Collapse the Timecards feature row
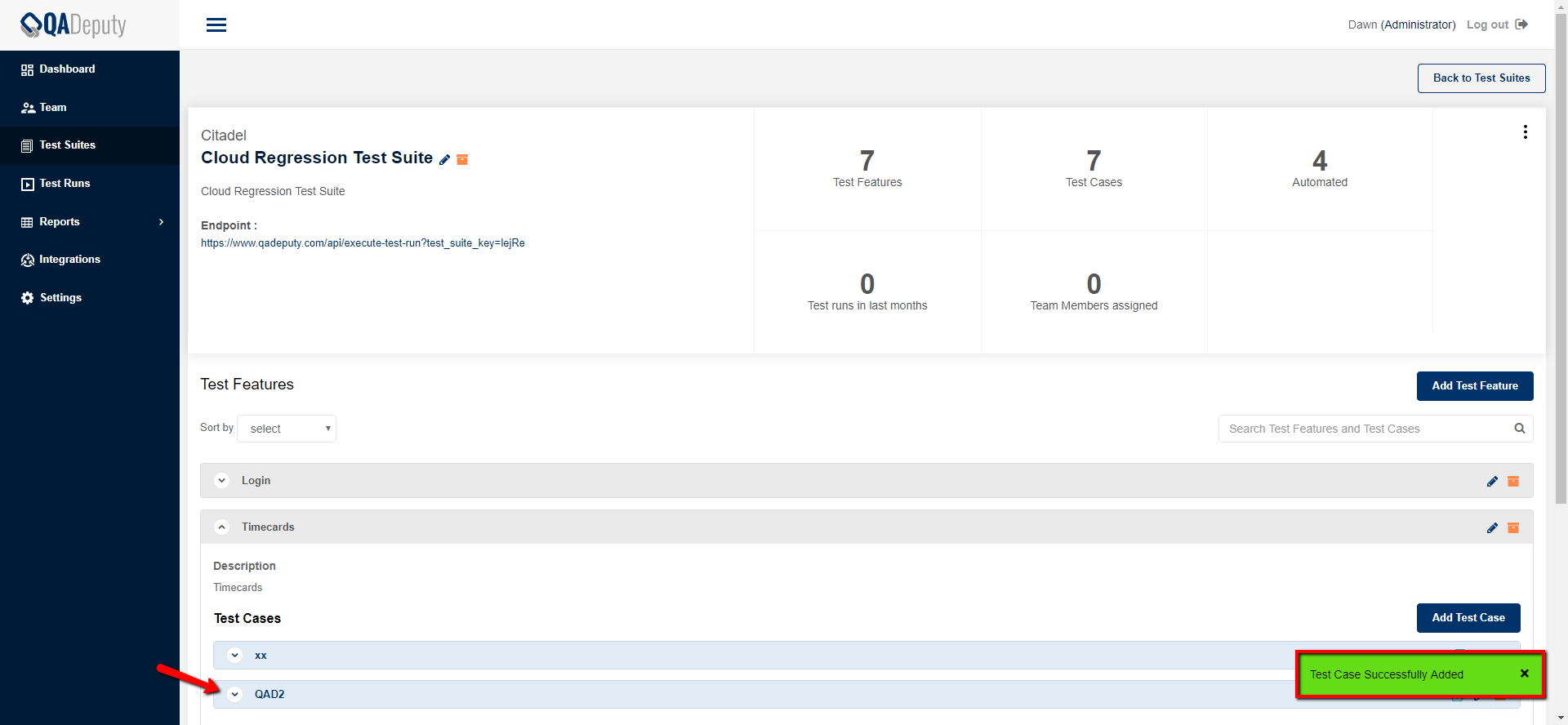Viewport: 1568px width, 725px height. pyautogui.click(x=222, y=527)
